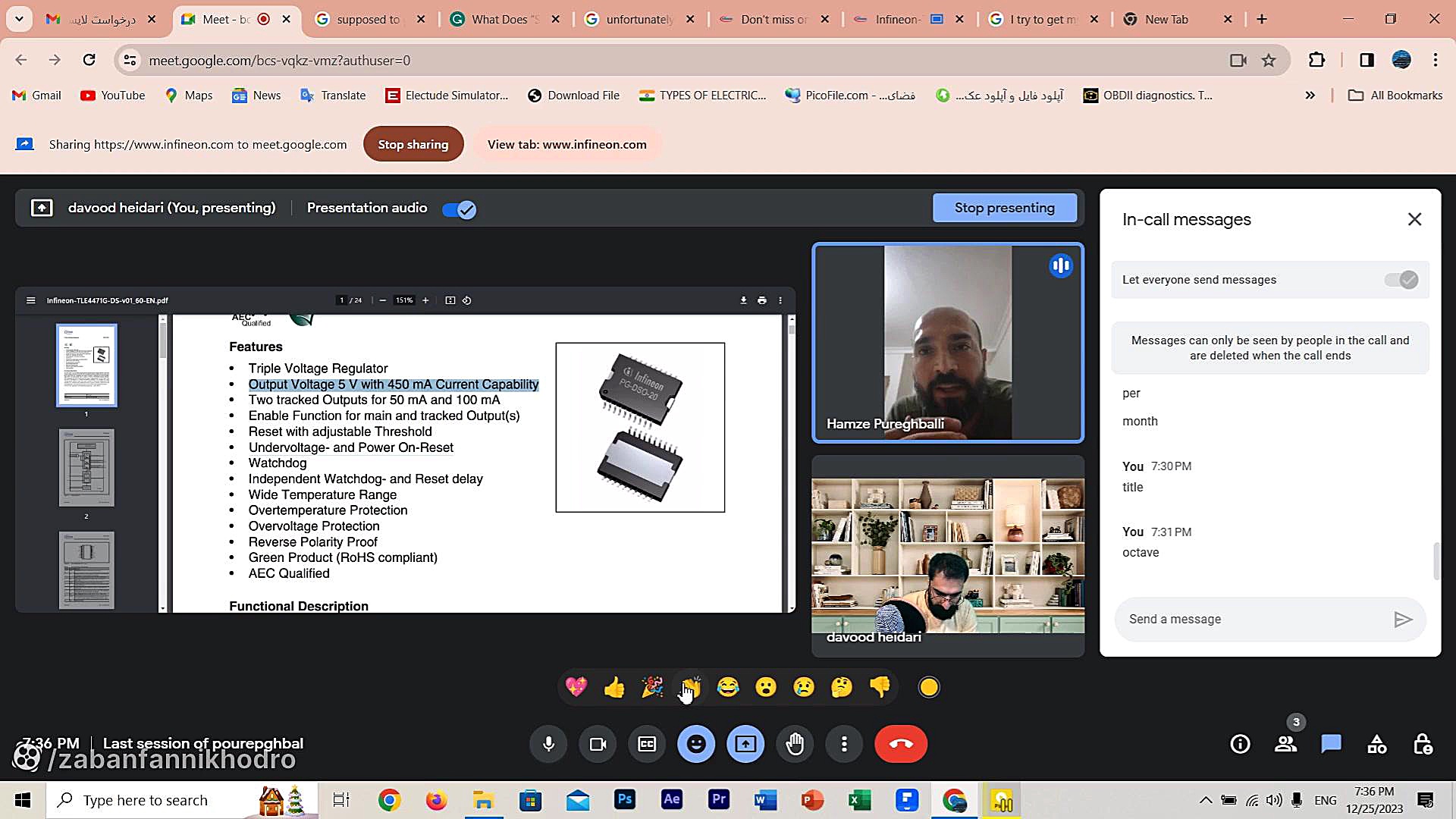Open meeting details info icon
This screenshot has width=1456, height=819.
(1241, 744)
